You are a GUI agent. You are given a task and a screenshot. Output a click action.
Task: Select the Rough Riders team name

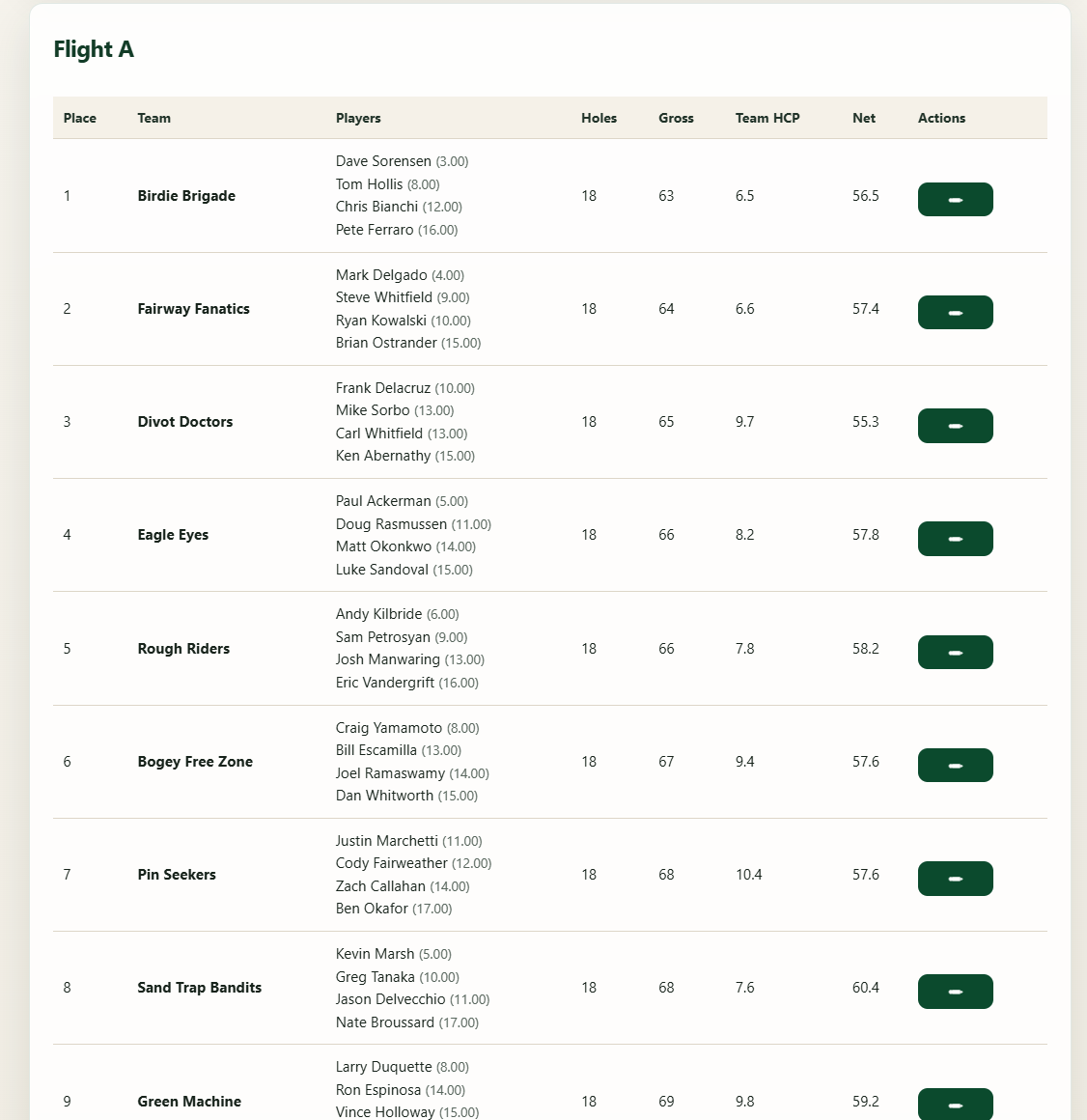pos(183,649)
